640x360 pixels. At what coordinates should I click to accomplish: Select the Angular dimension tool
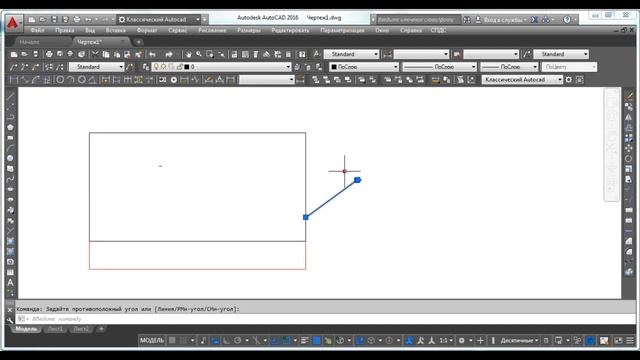(93, 80)
